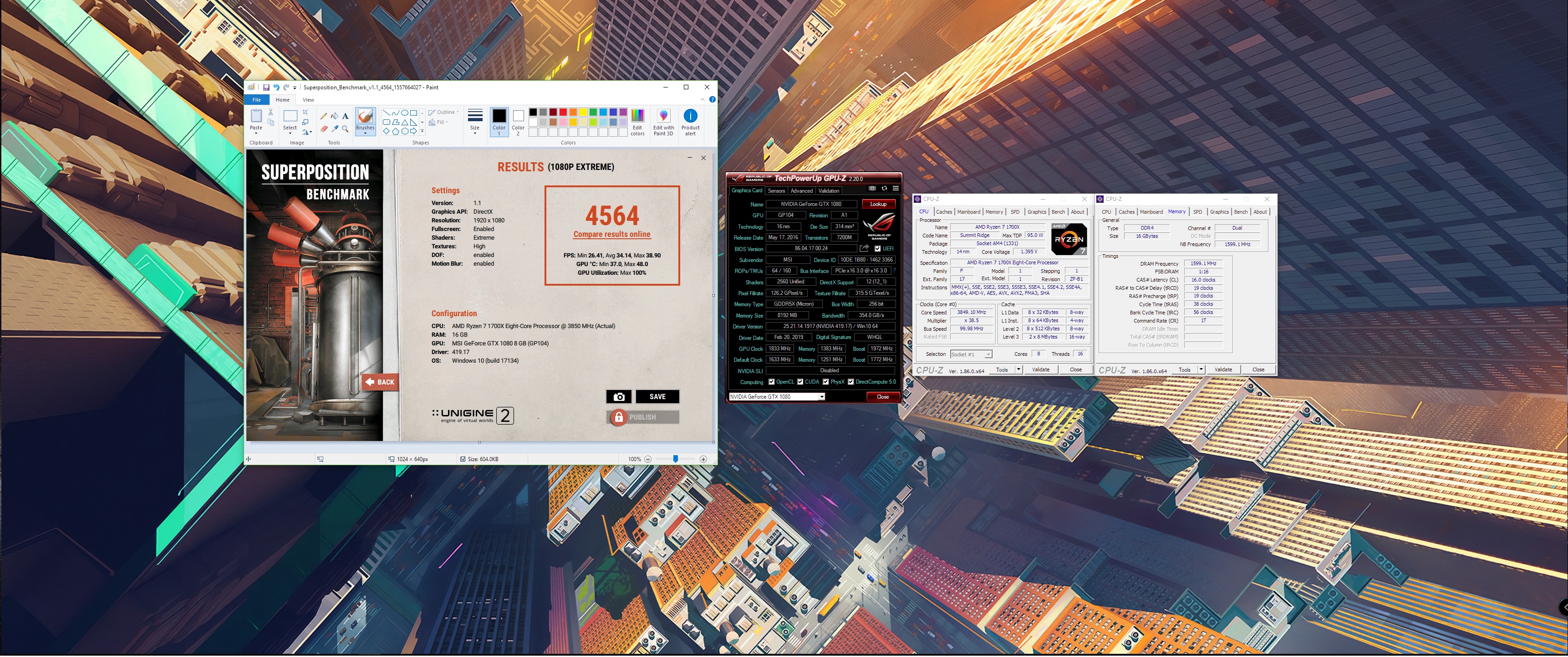Click the Product alert info icon
Image resolution: width=1568 pixels, height=657 pixels.
(691, 116)
